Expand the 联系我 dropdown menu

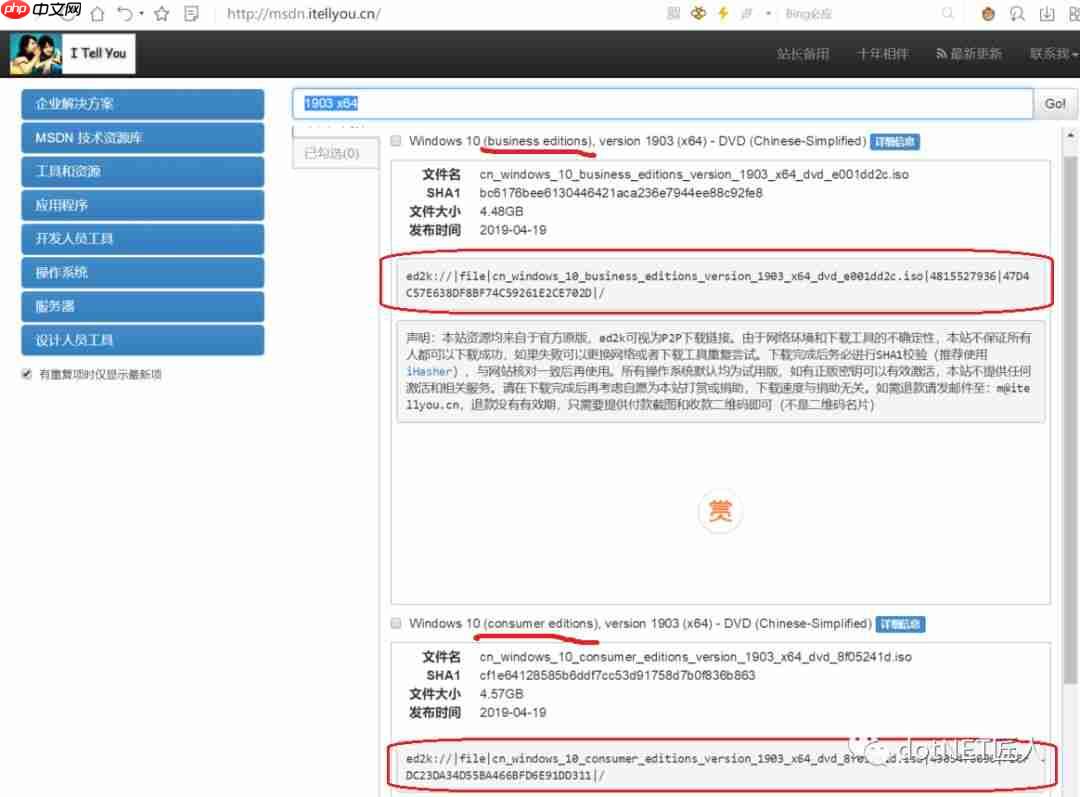click(1052, 54)
